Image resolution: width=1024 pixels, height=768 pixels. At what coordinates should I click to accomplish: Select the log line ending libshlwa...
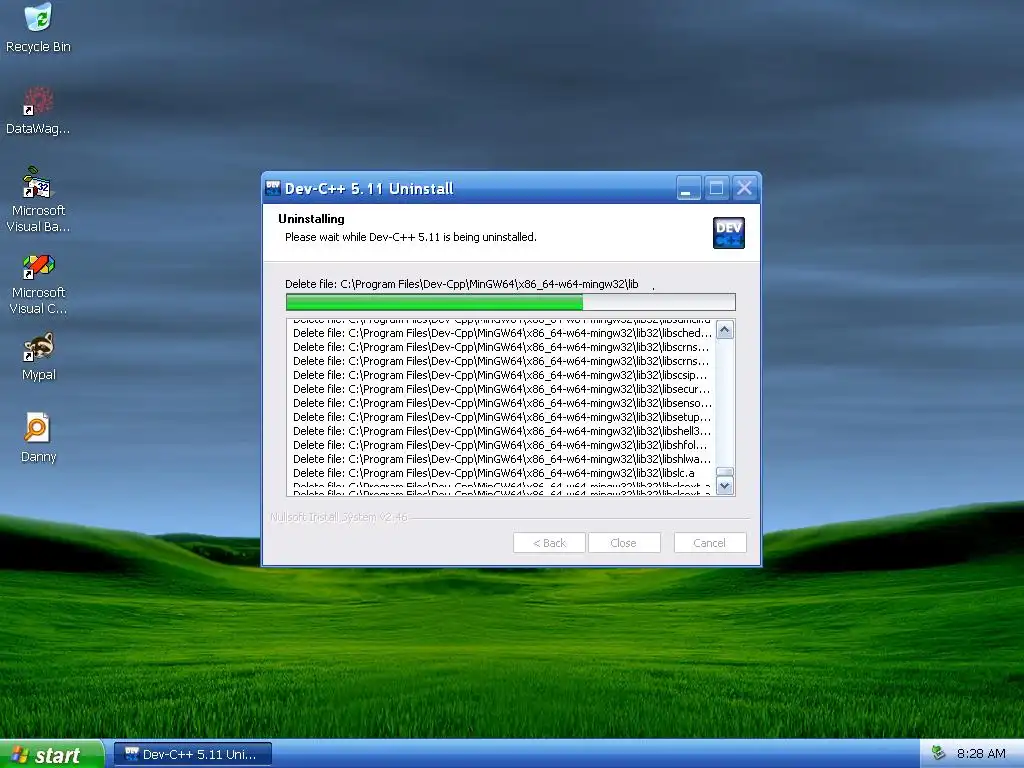coord(502,459)
